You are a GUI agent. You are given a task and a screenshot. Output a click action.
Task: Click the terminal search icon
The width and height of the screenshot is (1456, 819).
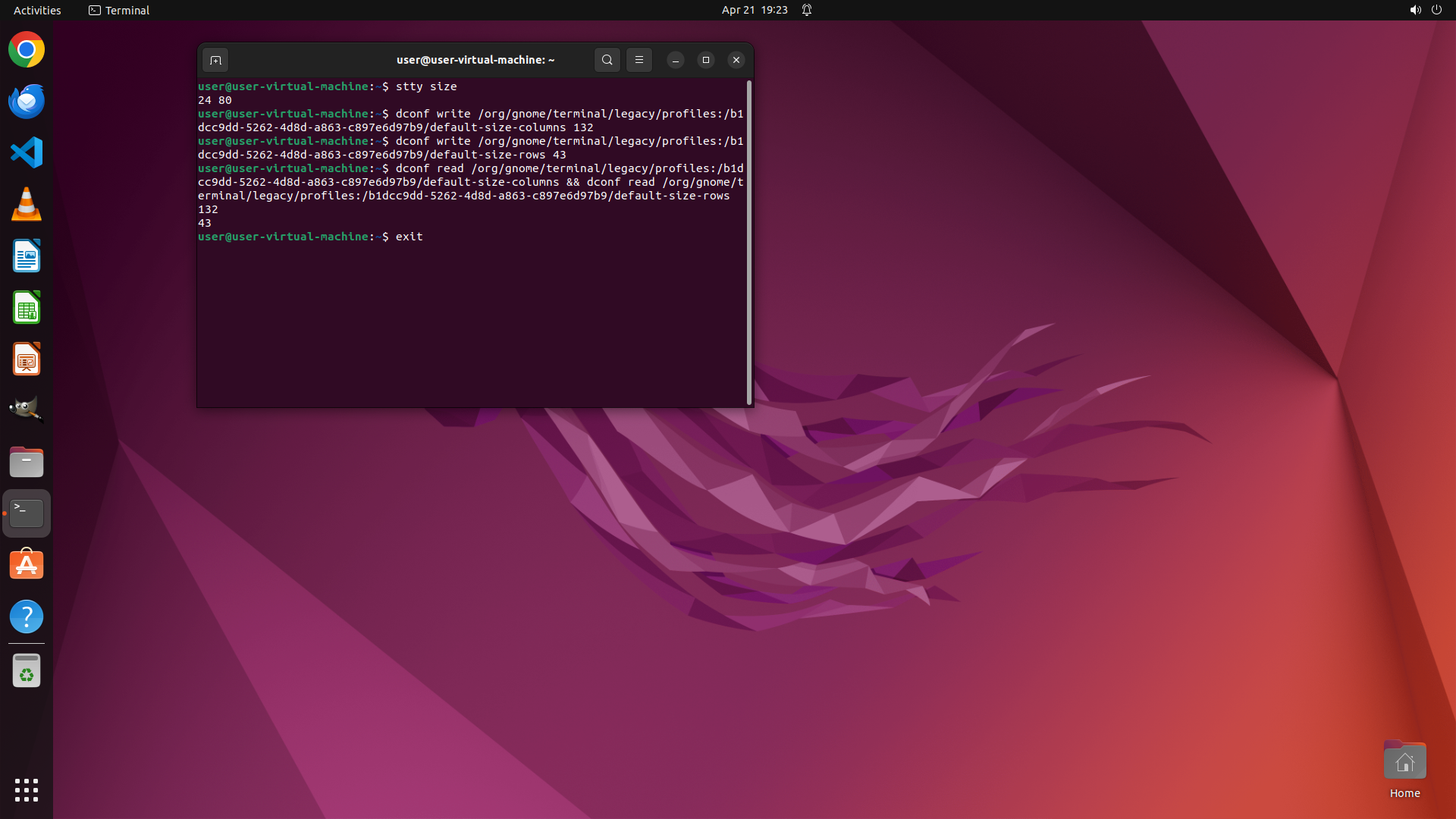pyautogui.click(x=607, y=60)
